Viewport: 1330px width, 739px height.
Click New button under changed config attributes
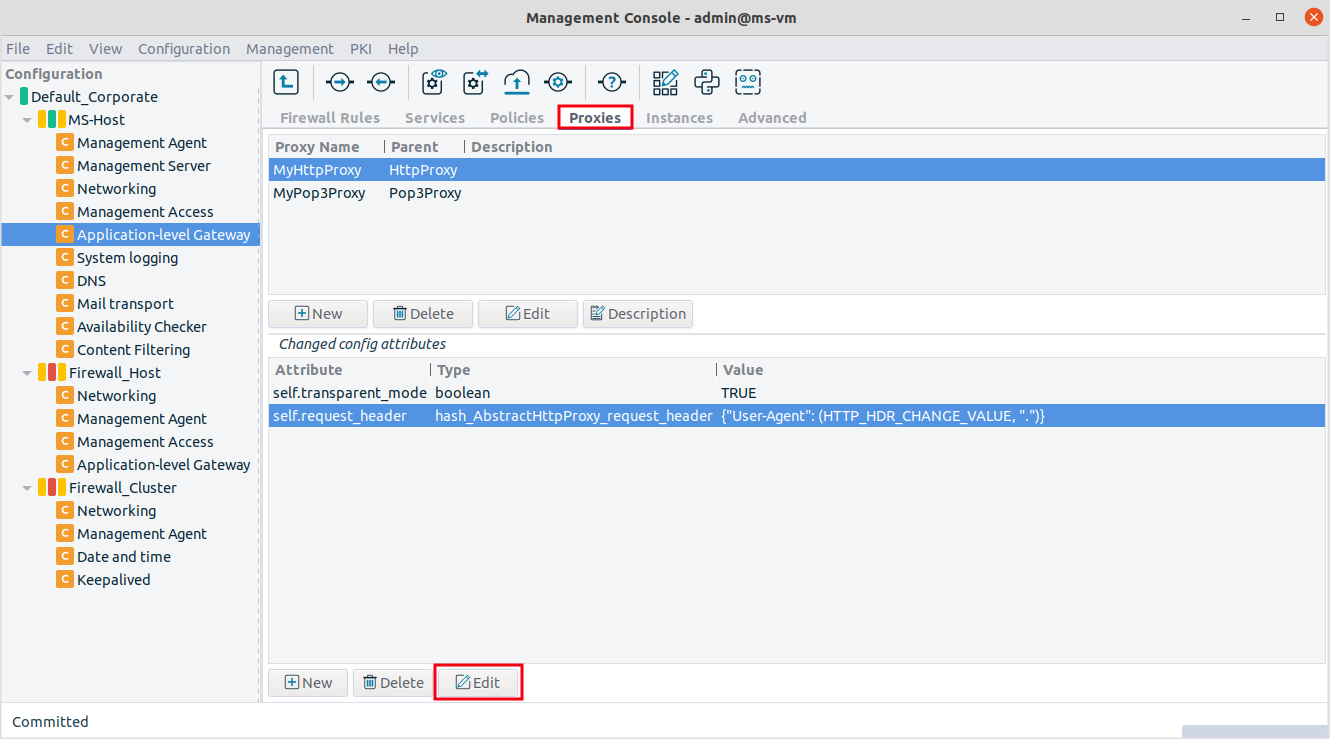pyautogui.click(x=308, y=683)
